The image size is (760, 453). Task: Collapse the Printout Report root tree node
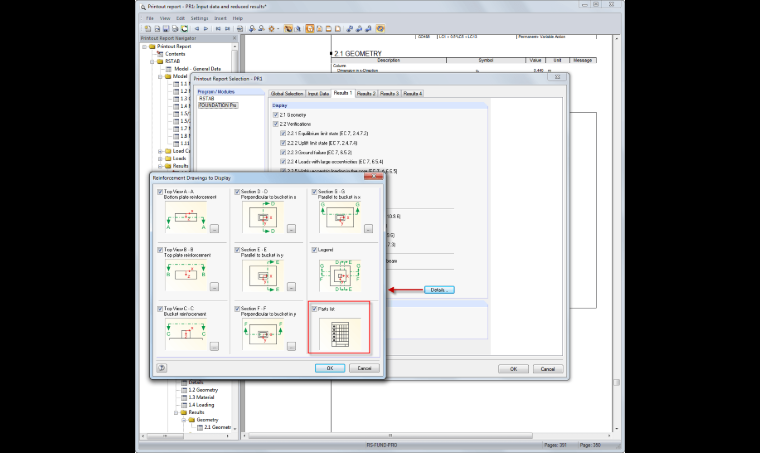[x=144, y=47]
